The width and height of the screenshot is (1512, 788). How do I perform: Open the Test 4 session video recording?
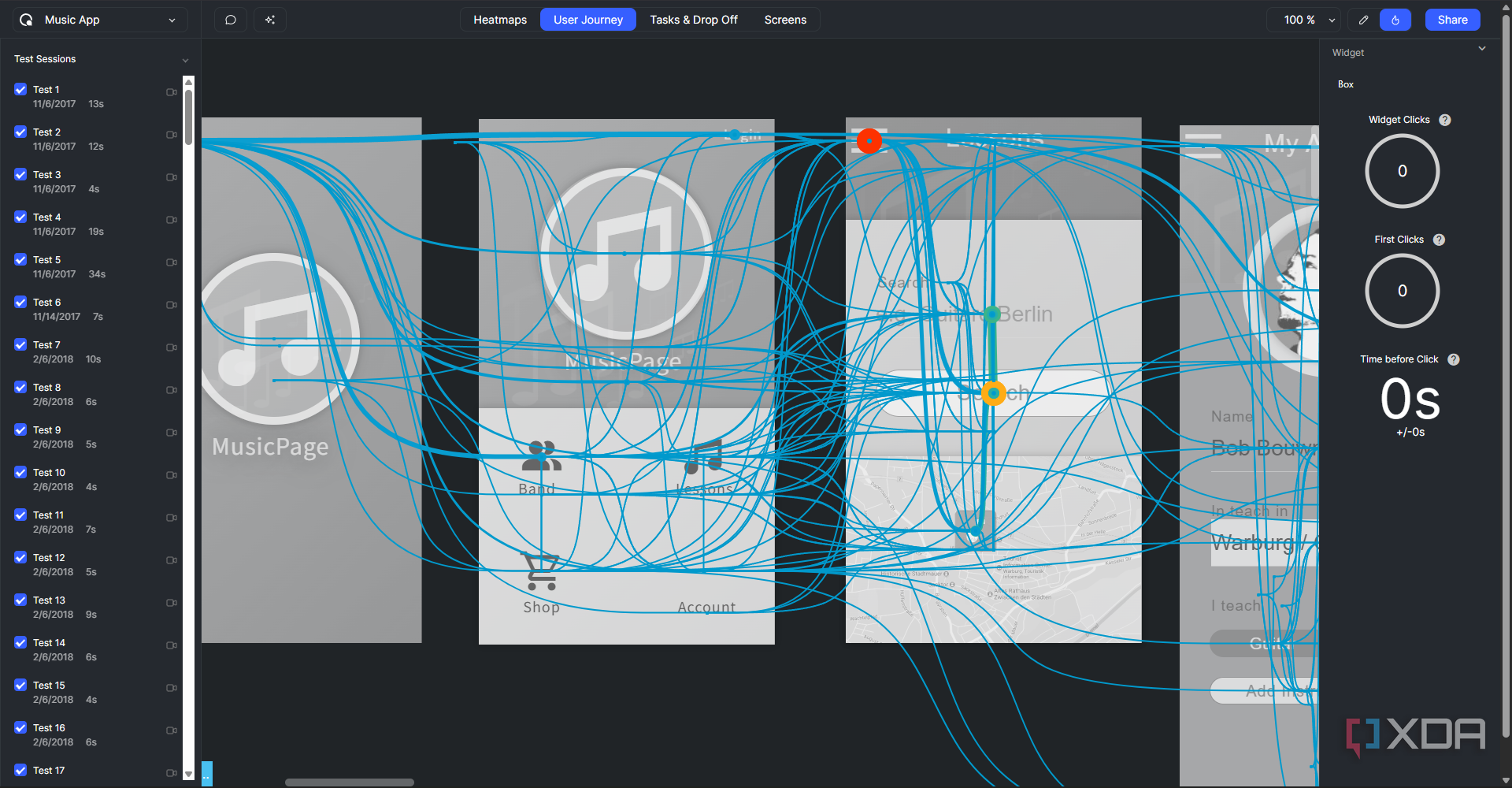[172, 220]
